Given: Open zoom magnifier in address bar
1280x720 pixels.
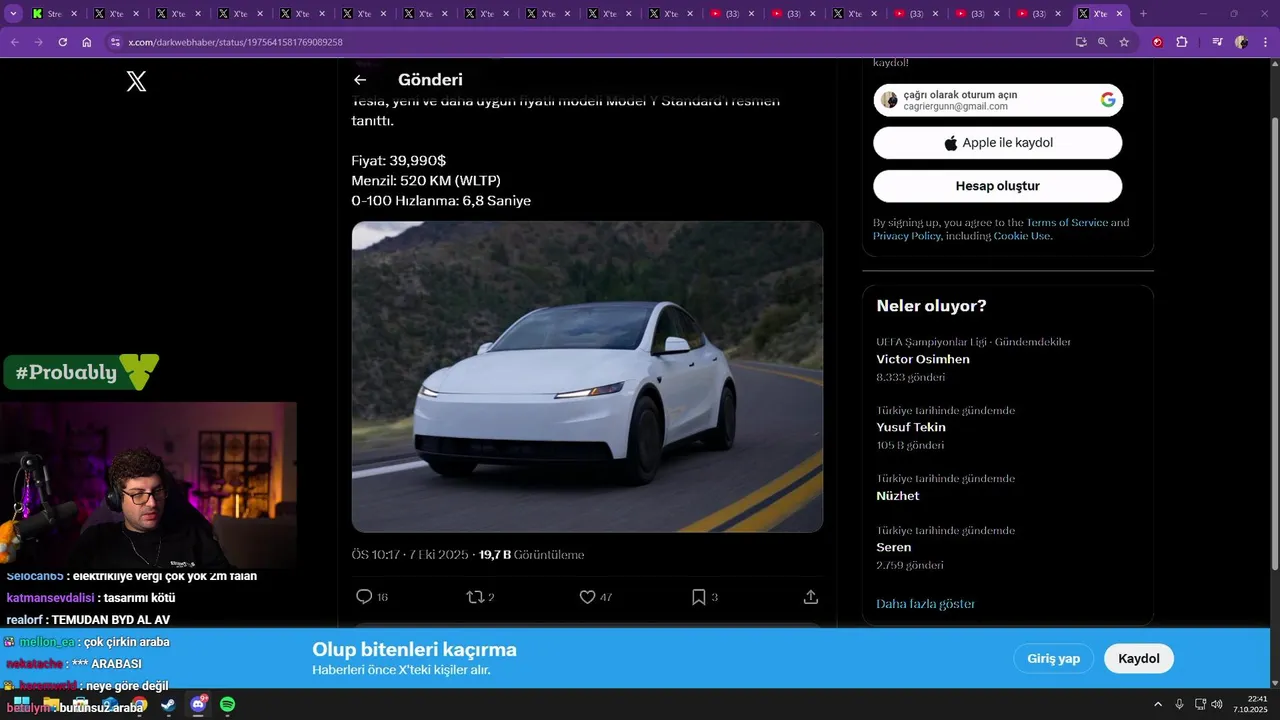Looking at the screenshot, I should 1102,42.
